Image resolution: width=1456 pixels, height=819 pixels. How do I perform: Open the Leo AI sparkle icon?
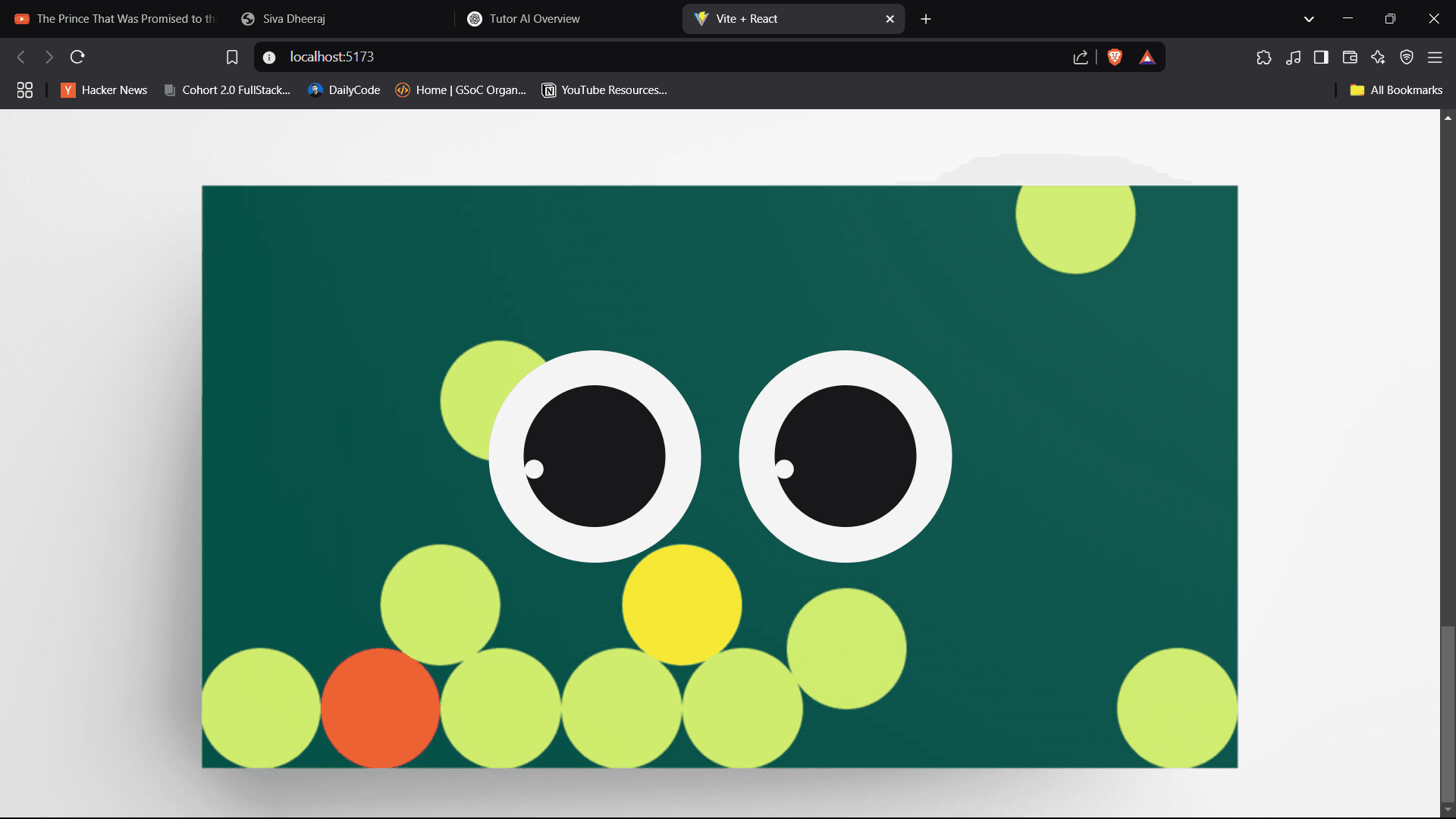pyautogui.click(x=1378, y=57)
